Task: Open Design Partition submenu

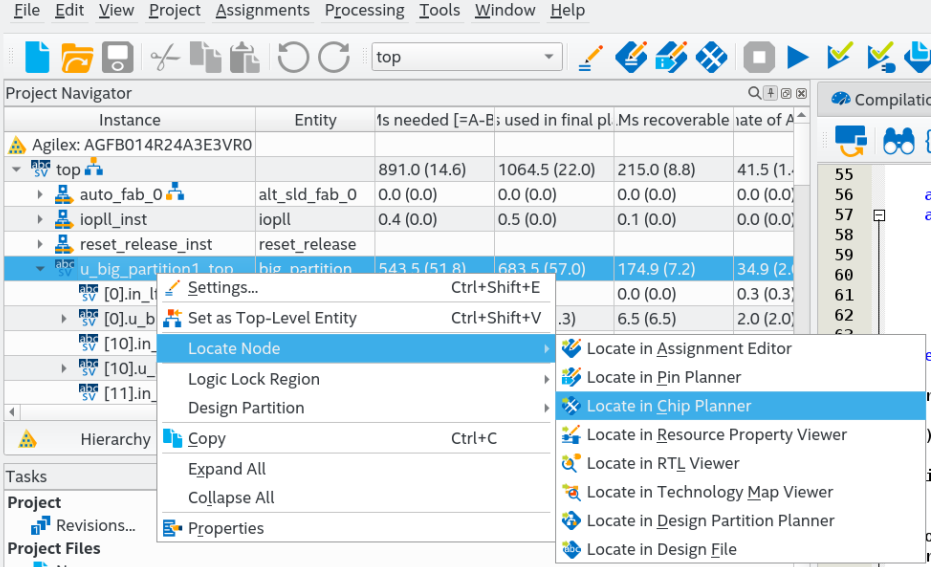Action: tap(356, 408)
